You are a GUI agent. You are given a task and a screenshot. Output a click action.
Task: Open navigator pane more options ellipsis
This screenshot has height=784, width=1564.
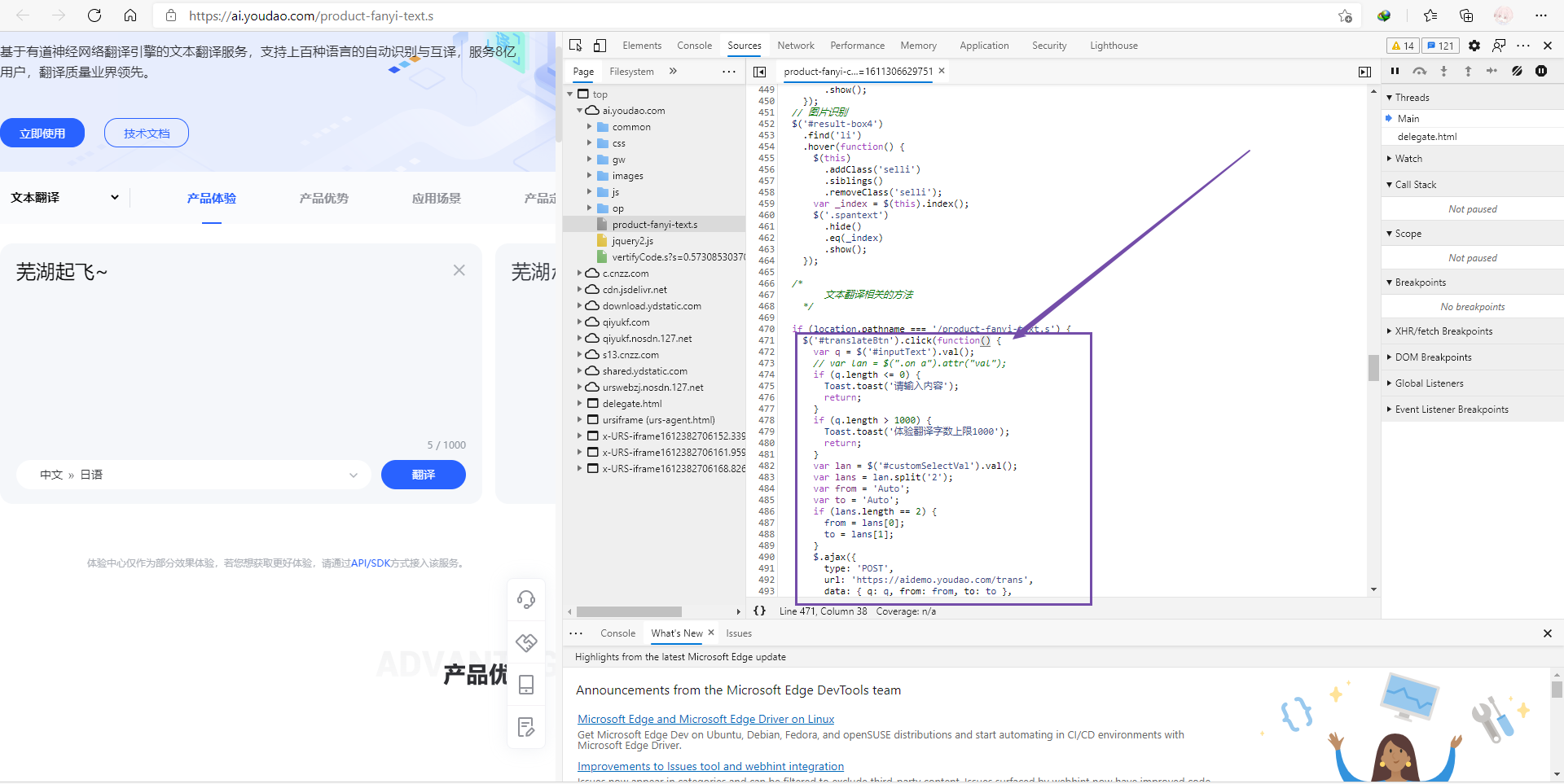pos(728,72)
